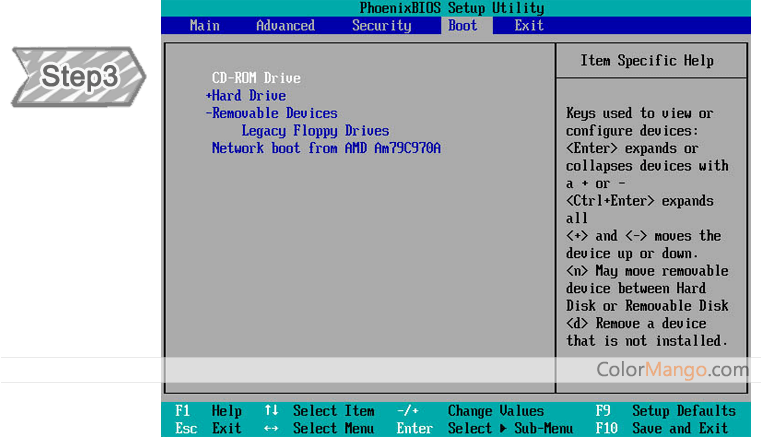
Task: Click the ColorMango.com watermark
Action: pos(672,370)
